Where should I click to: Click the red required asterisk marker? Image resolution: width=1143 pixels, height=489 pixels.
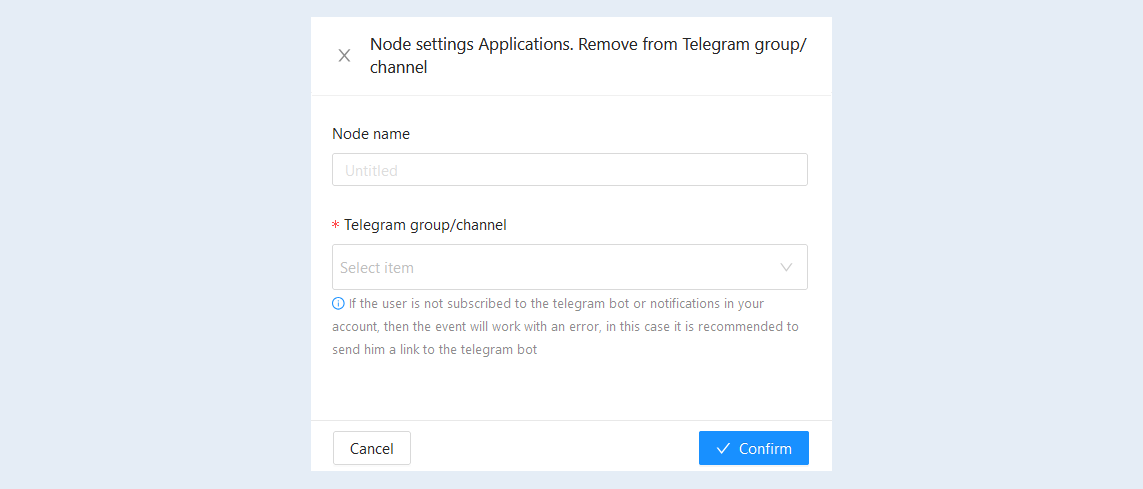click(336, 225)
